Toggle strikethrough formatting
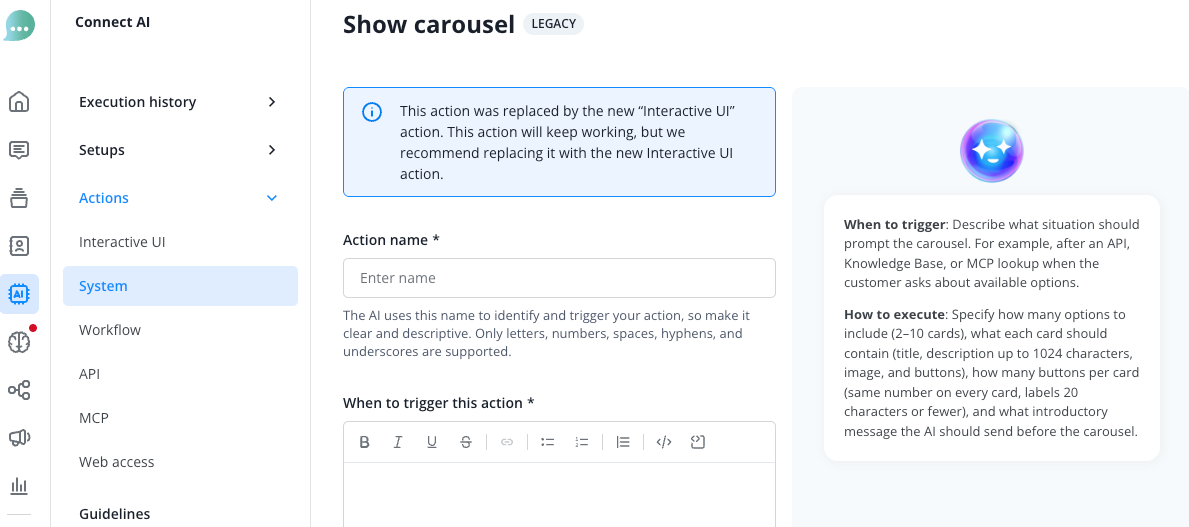The width and height of the screenshot is (1189, 527). point(466,442)
